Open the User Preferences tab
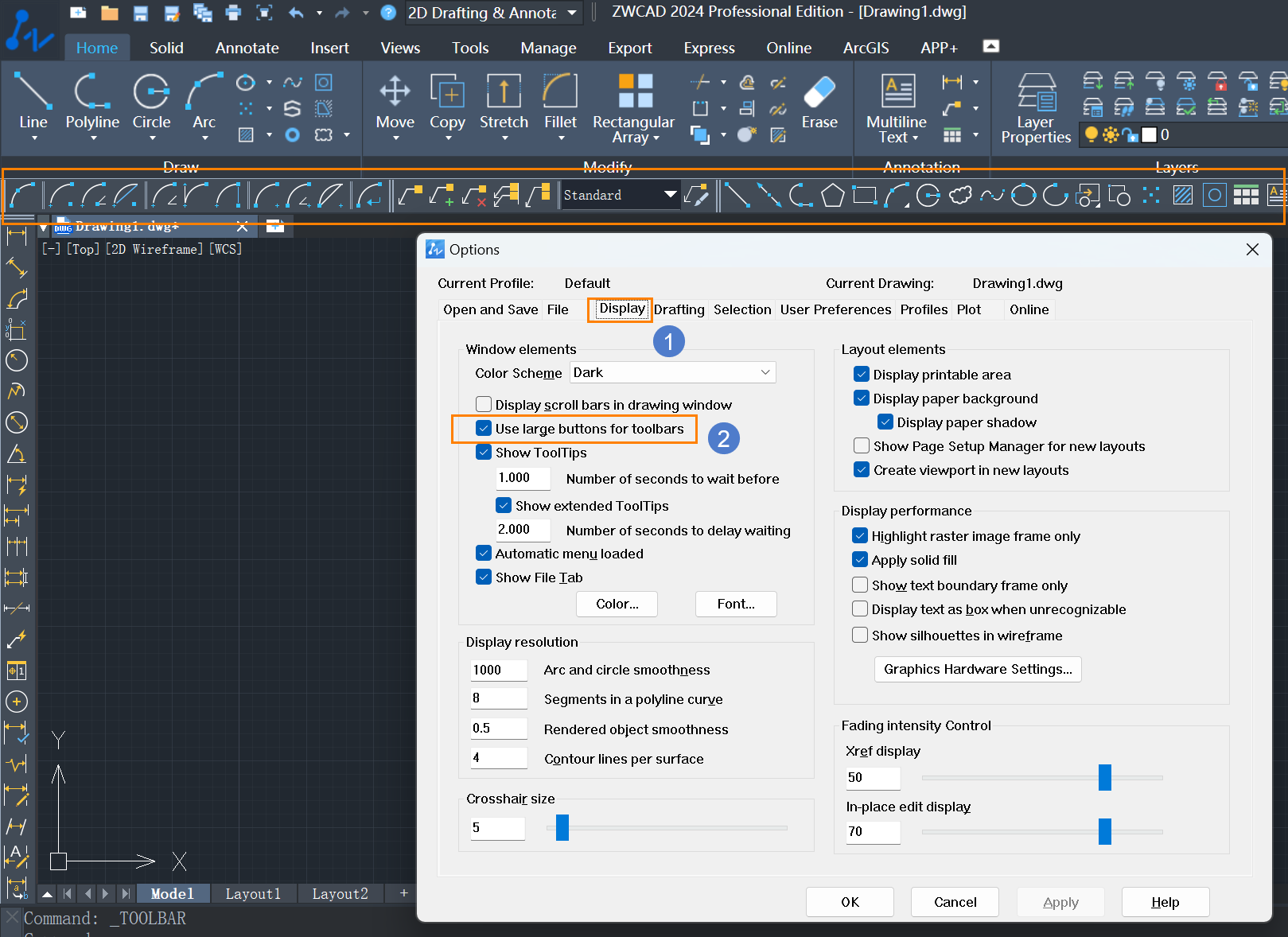This screenshot has height=937, width=1288. coord(835,309)
